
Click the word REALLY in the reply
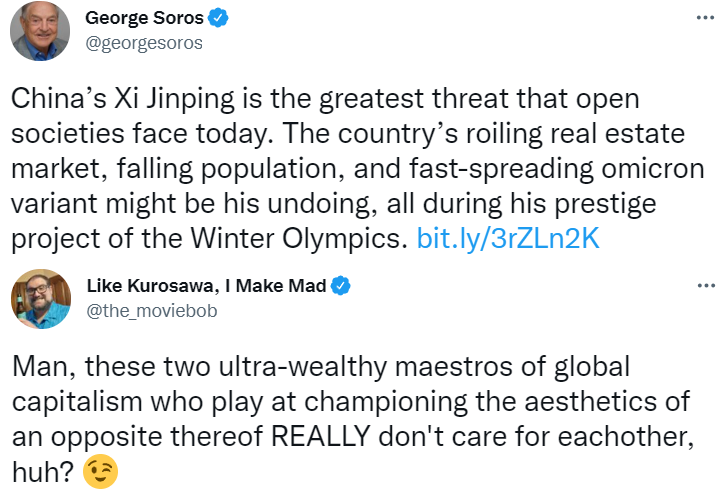pyautogui.click(x=321, y=436)
